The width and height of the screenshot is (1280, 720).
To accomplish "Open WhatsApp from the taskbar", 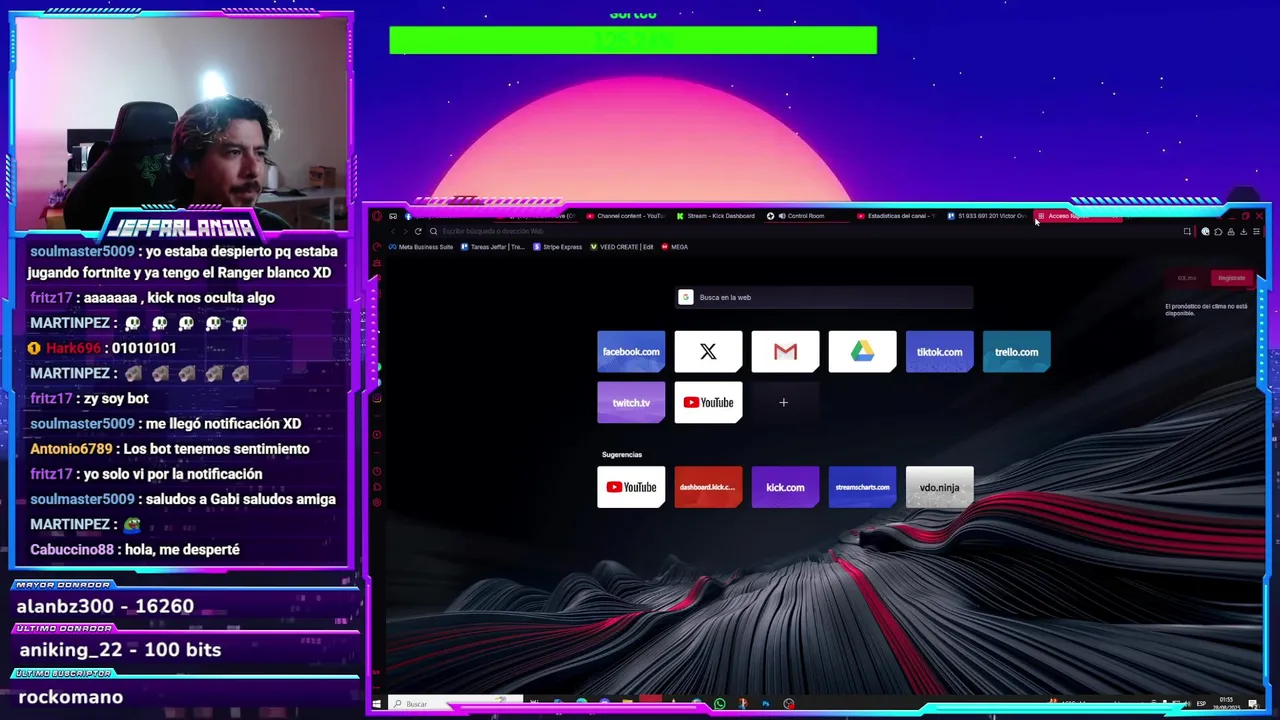I will [719, 704].
